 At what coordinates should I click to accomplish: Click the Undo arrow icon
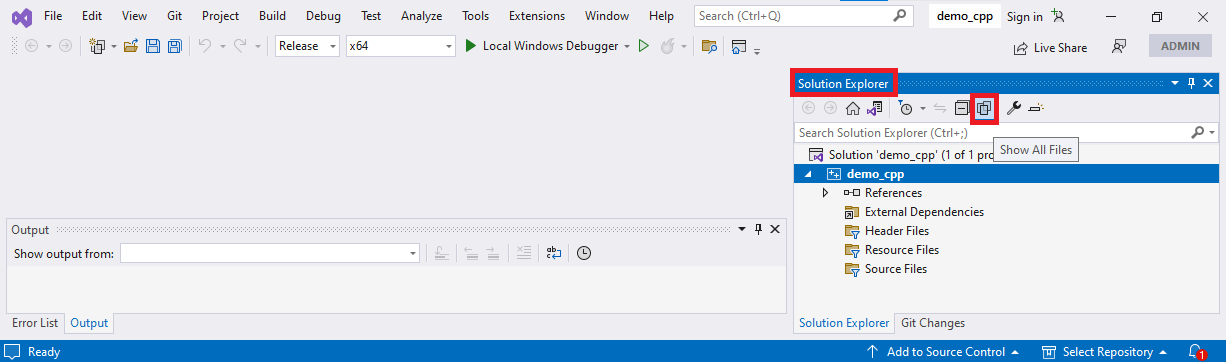tap(205, 46)
